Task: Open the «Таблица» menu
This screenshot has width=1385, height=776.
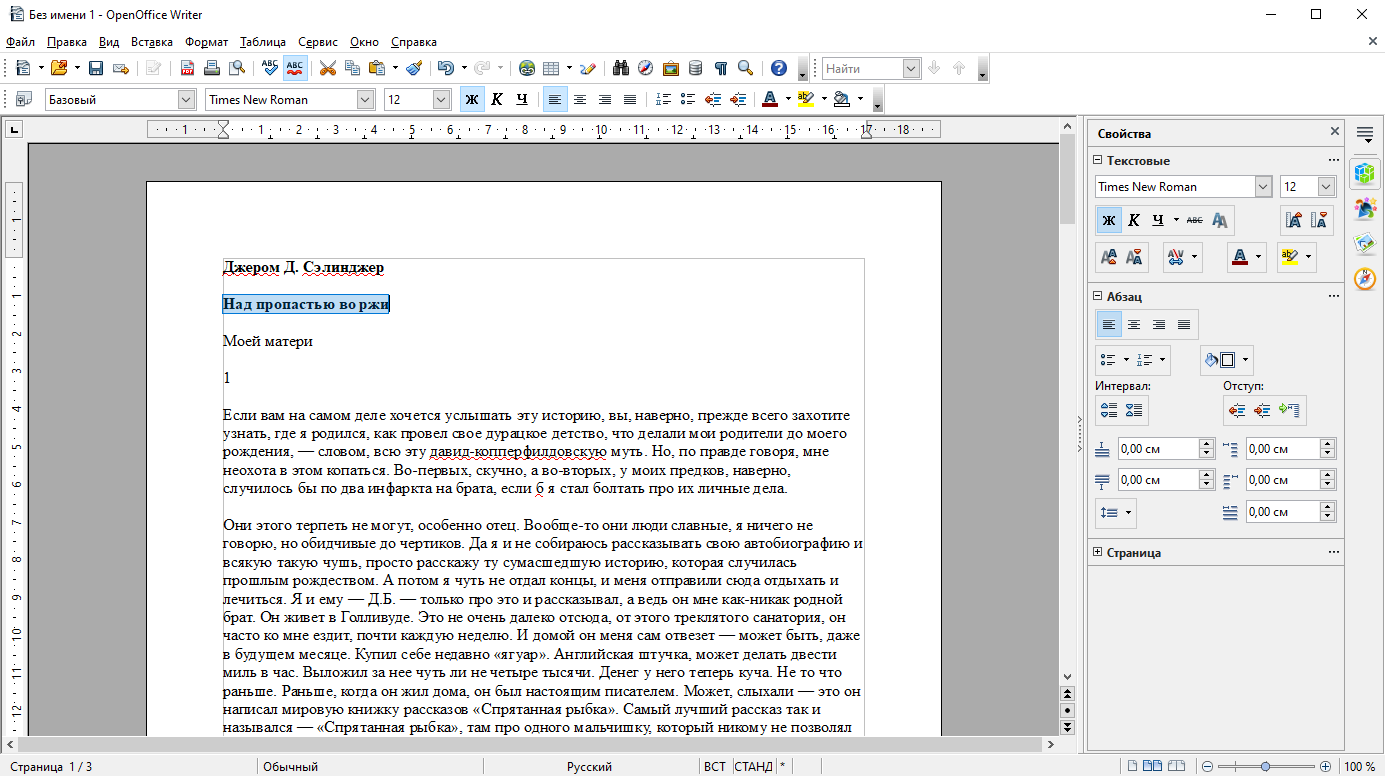Action: 263,42
